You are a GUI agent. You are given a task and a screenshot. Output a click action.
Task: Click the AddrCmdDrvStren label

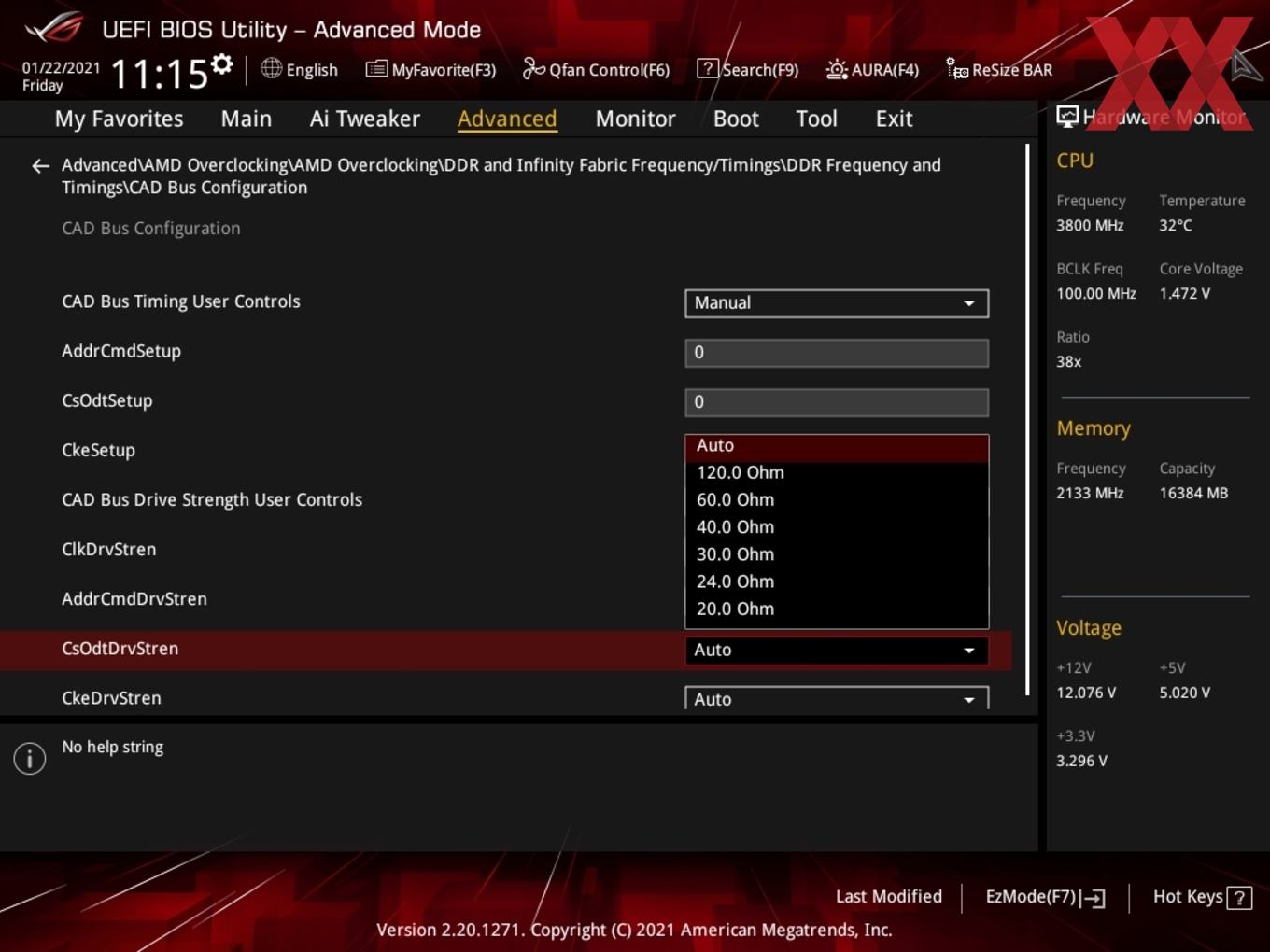134,598
